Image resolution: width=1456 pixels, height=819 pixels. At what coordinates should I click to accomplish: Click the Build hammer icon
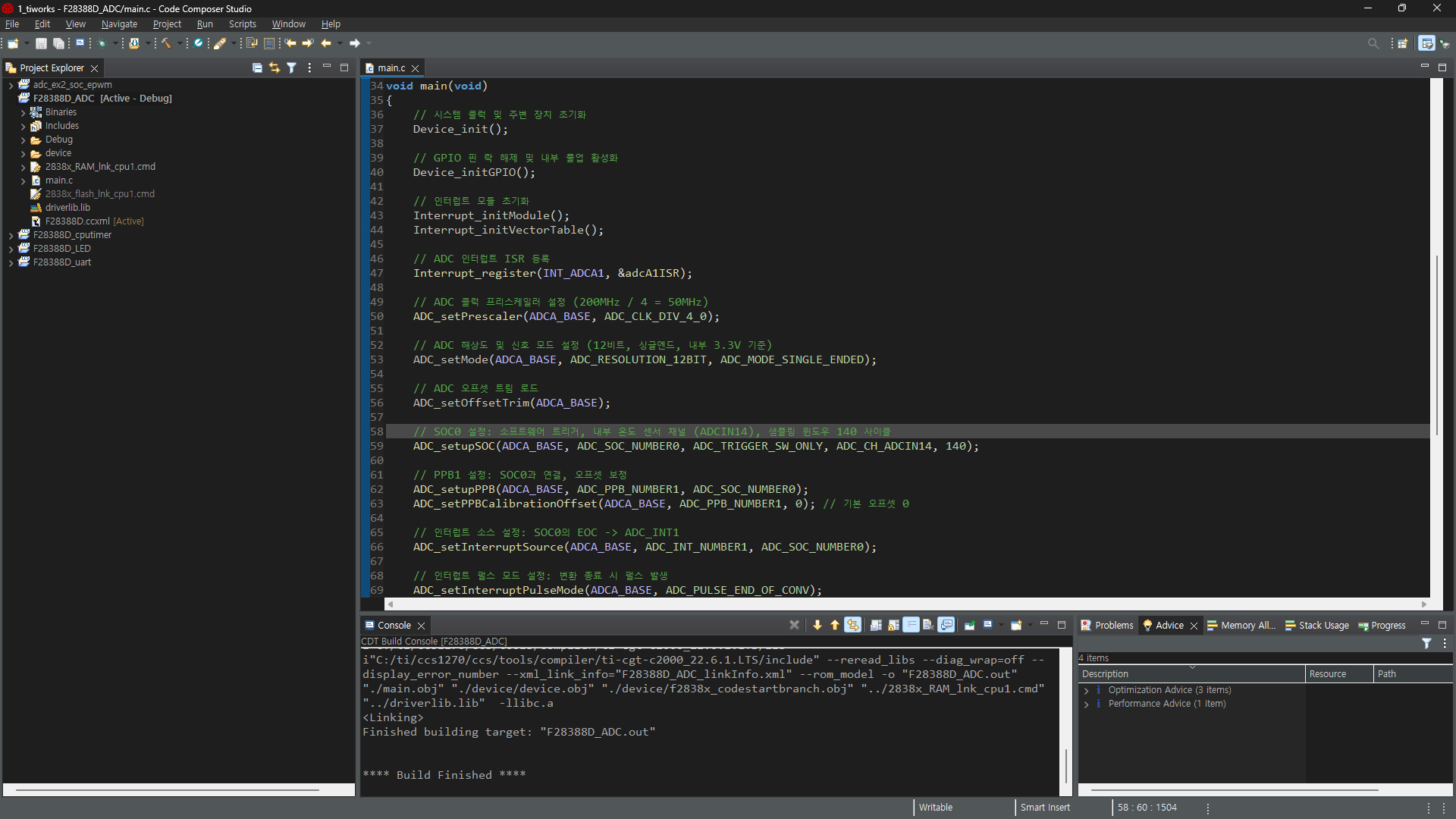tap(166, 43)
